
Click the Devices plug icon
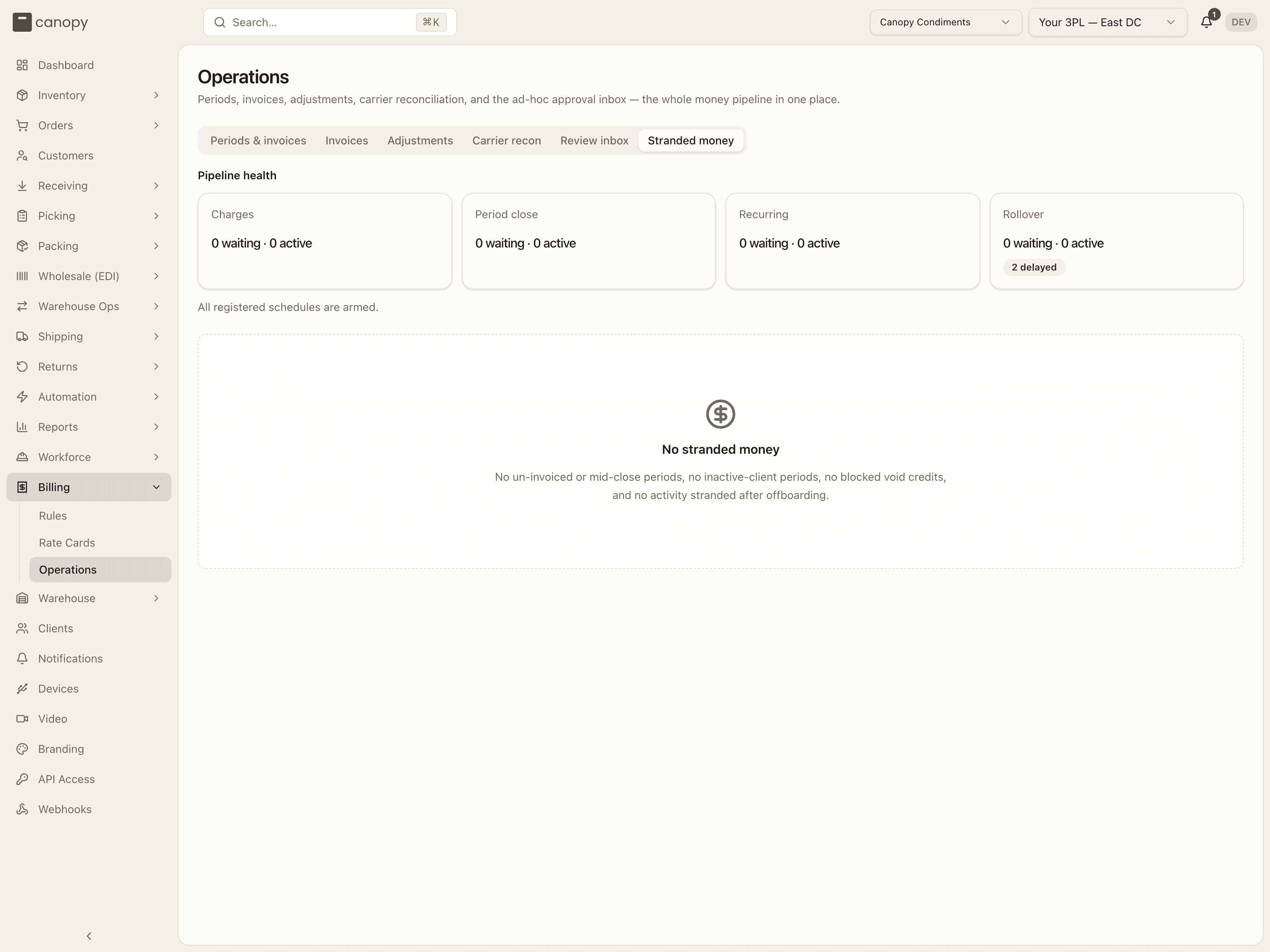tap(22, 689)
